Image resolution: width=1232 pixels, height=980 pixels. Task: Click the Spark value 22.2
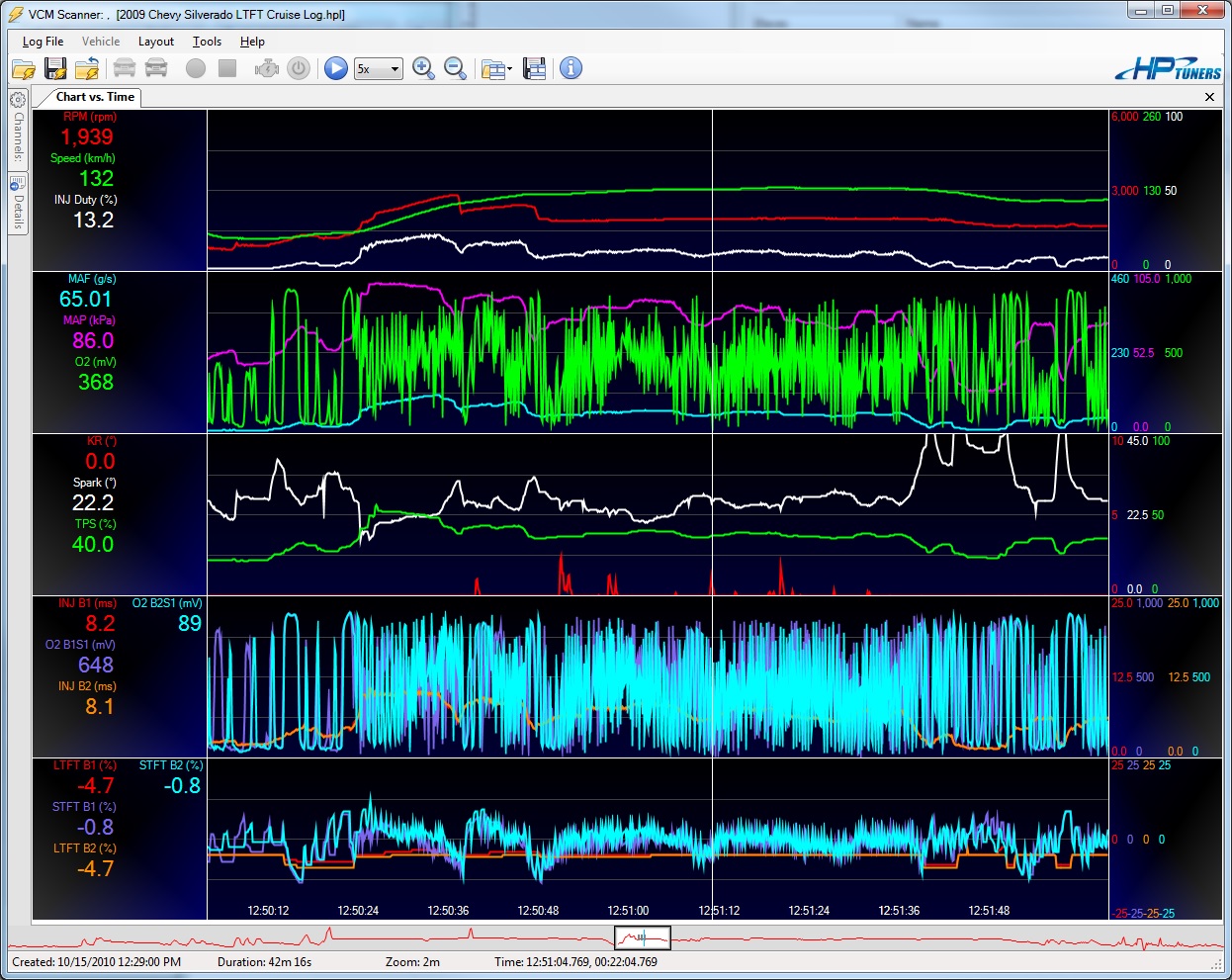point(93,503)
